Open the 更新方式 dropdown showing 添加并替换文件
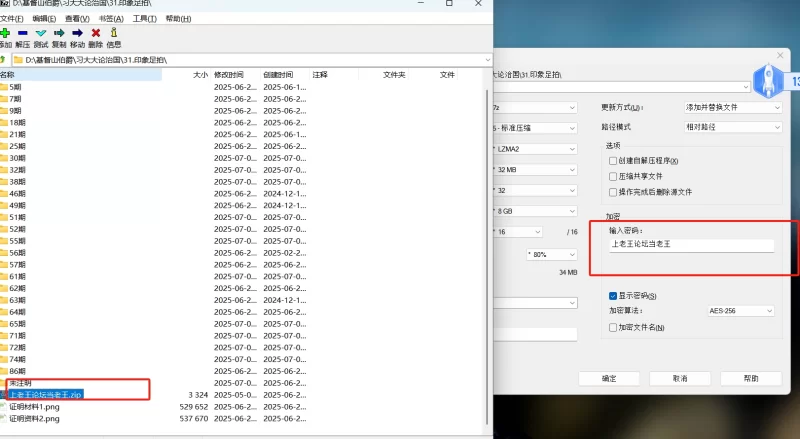The height and width of the screenshot is (439, 800). [733, 108]
